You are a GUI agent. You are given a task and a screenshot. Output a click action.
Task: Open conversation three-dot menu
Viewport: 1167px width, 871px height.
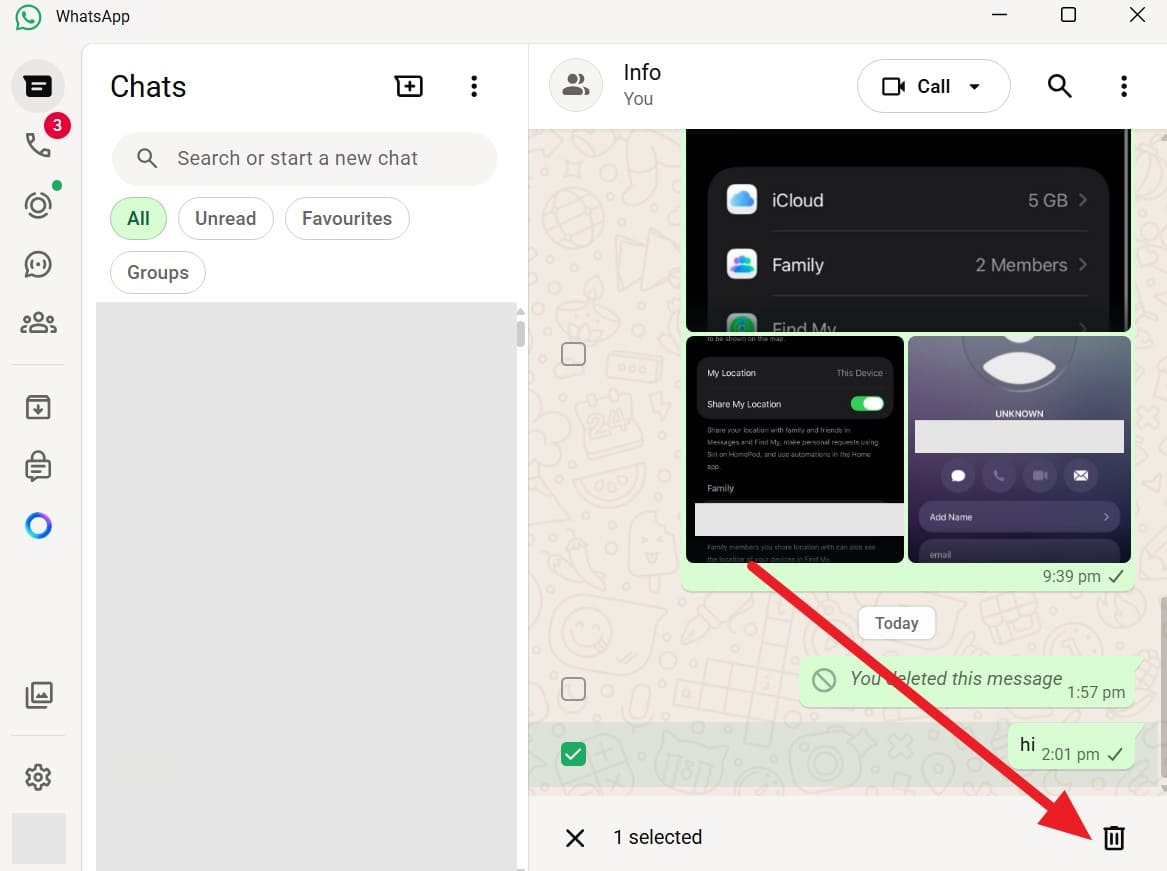(x=1124, y=86)
